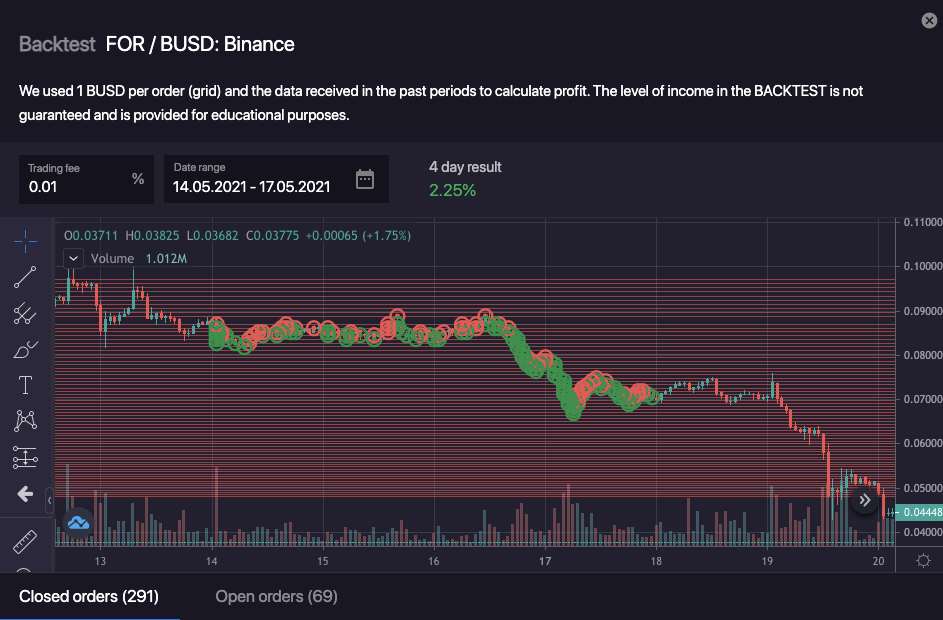Open chart settings gear icon
943x620 pixels.
click(922, 560)
